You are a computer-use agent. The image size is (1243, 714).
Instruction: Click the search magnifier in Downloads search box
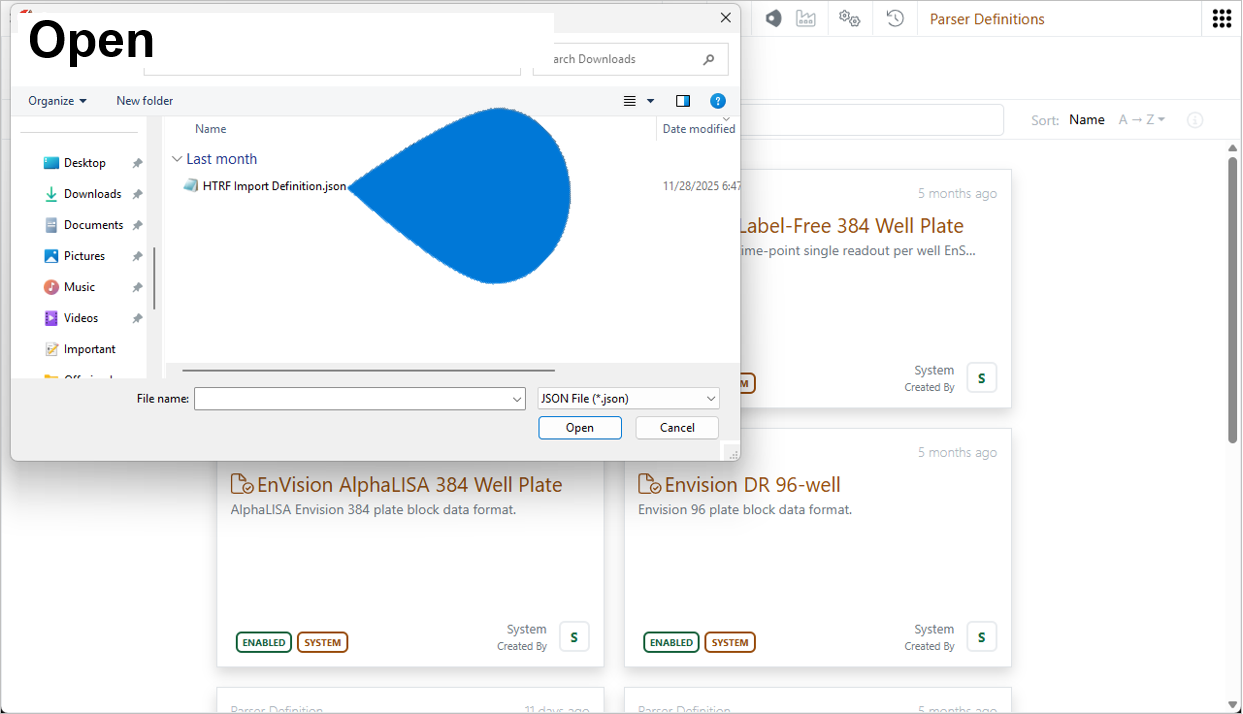click(x=709, y=60)
